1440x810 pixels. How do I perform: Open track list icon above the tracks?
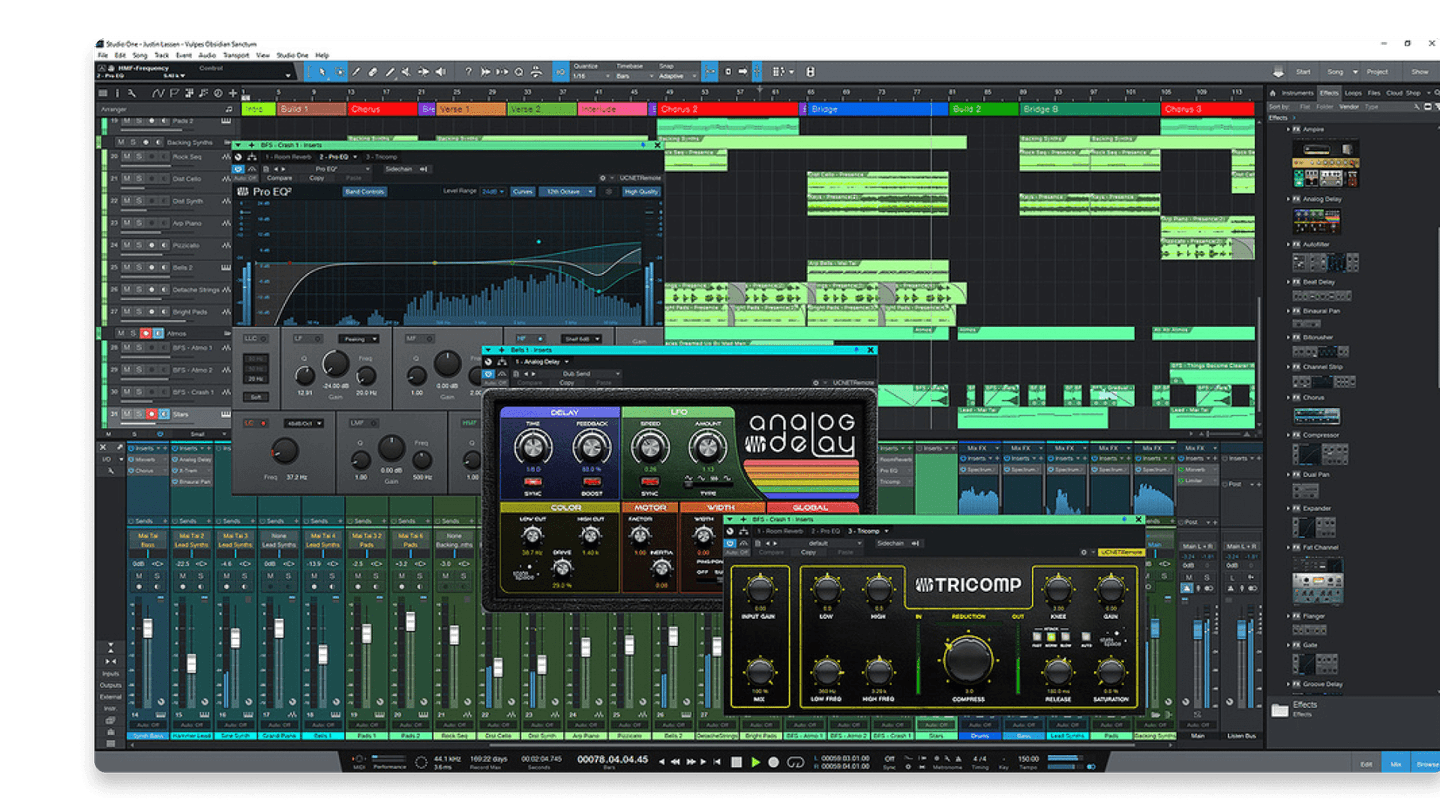point(102,93)
